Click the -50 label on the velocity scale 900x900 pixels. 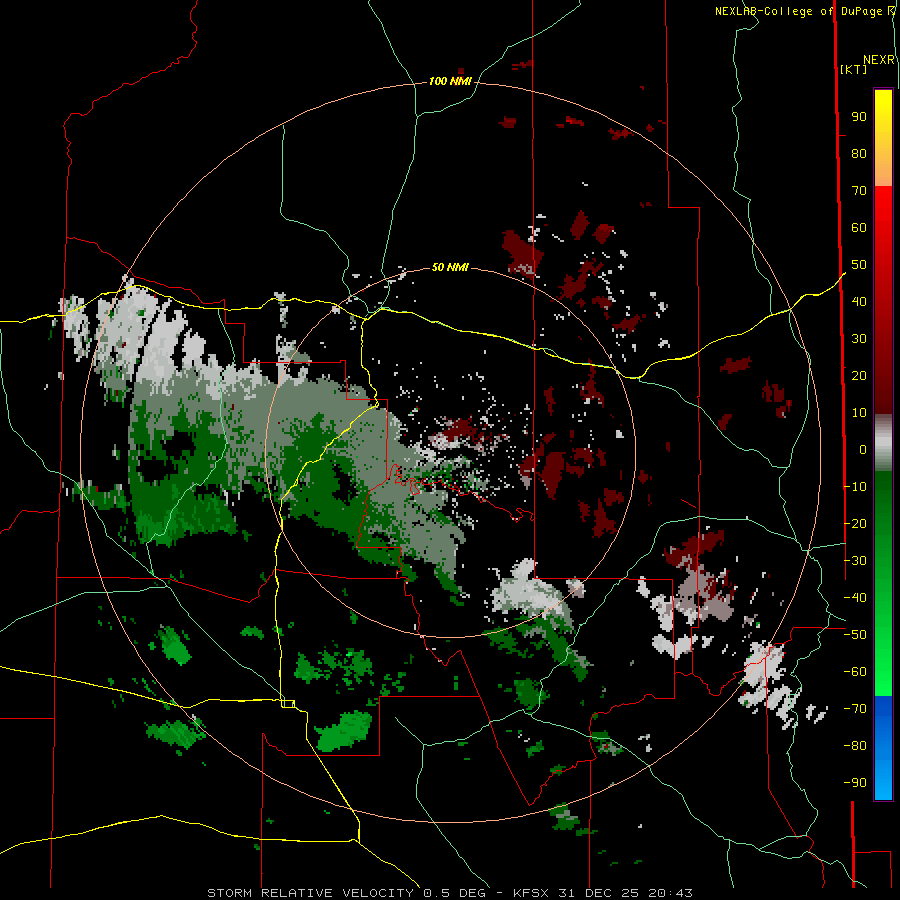click(x=855, y=635)
